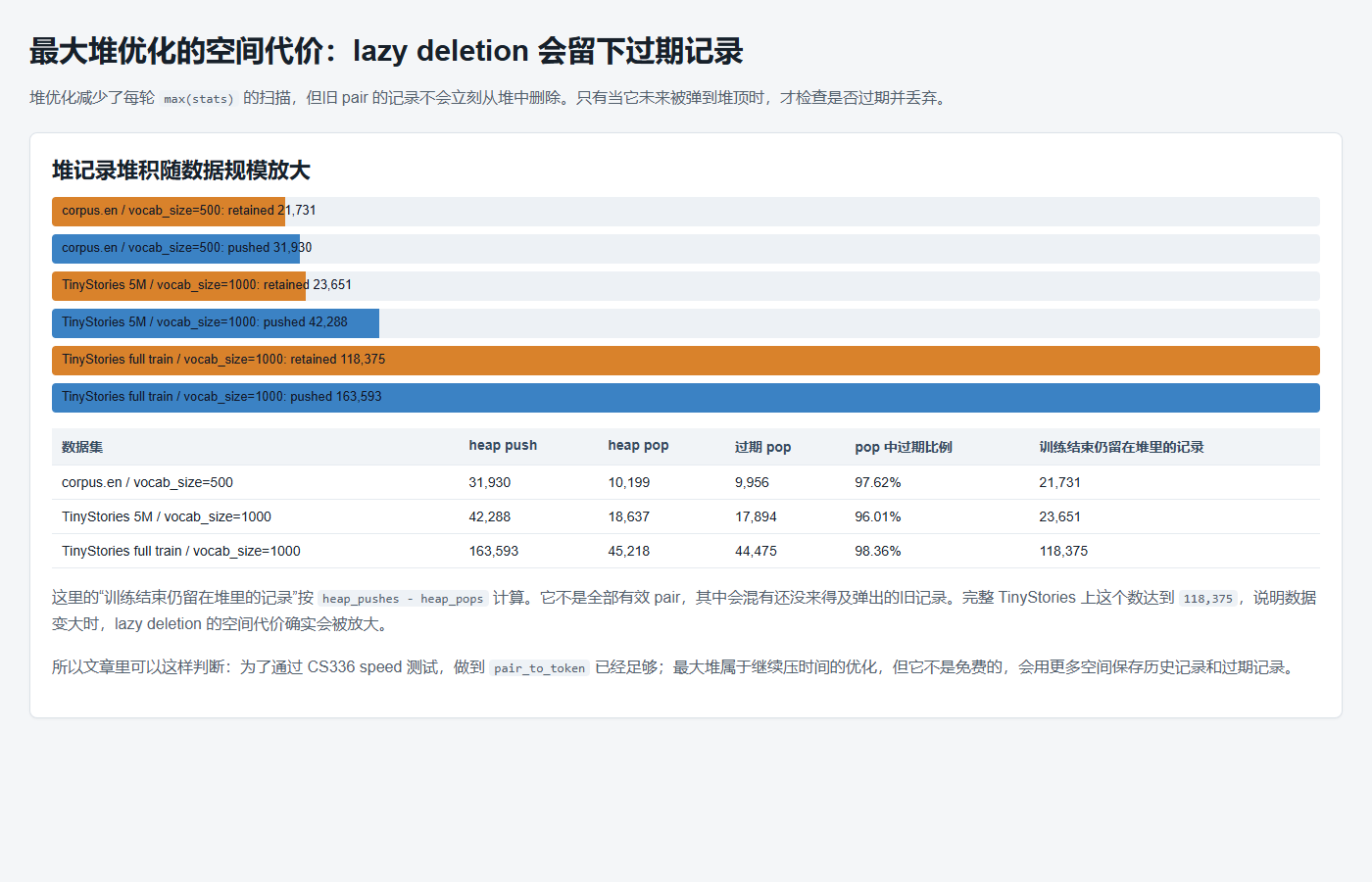The image size is (1372, 882).
Task: Click the page title about lazy deletion
Action: (x=386, y=51)
